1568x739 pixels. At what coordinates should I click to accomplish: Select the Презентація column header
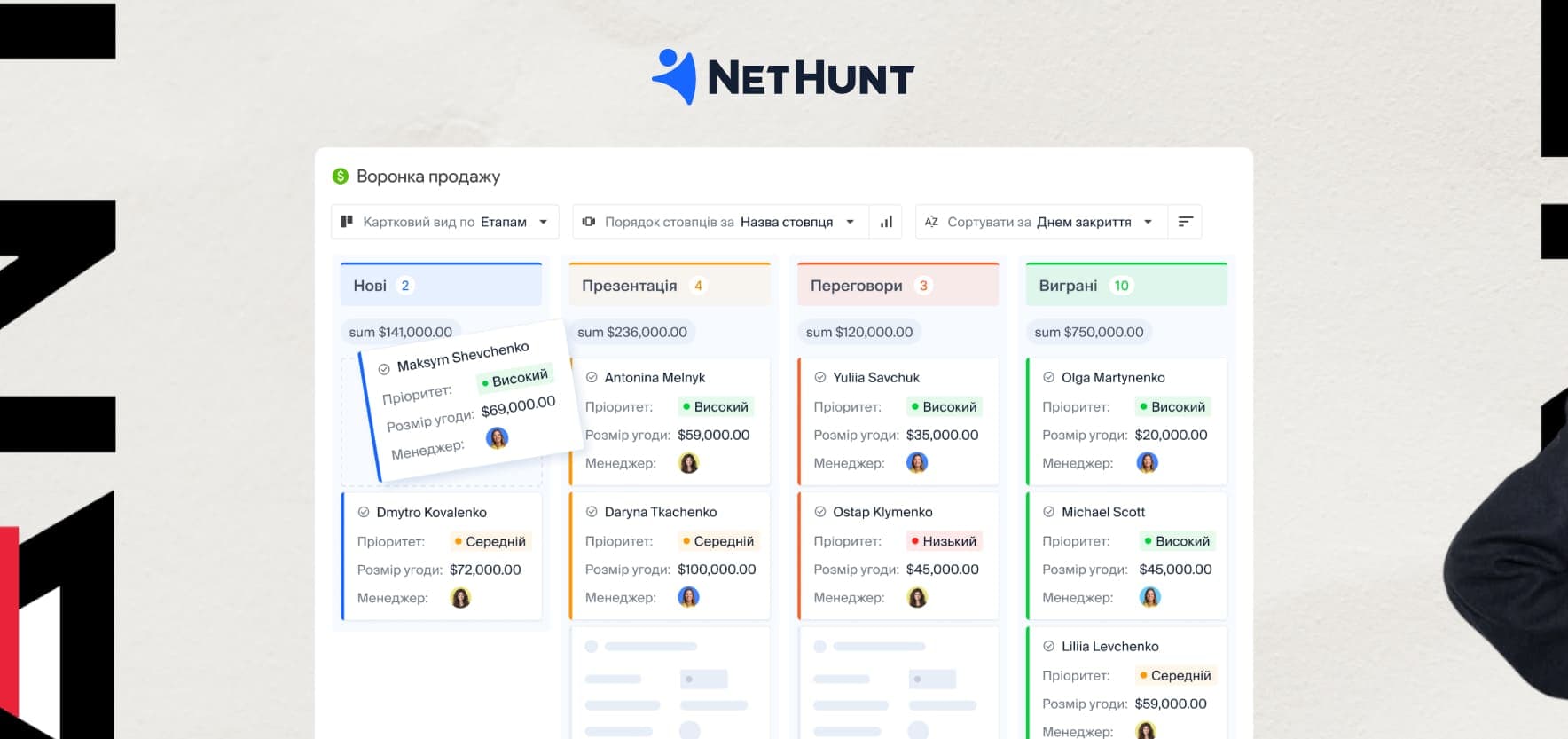[x=670, y=285]
